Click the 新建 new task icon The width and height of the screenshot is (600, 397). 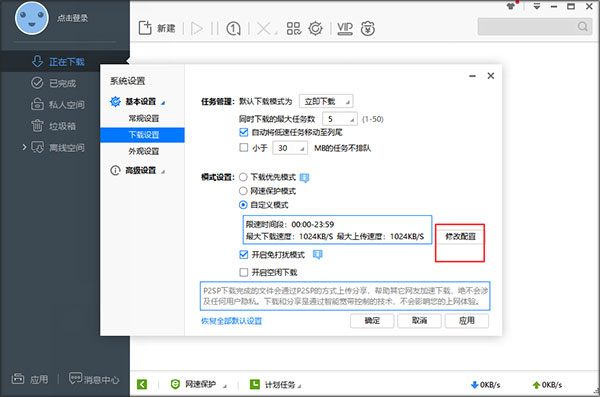145,28
